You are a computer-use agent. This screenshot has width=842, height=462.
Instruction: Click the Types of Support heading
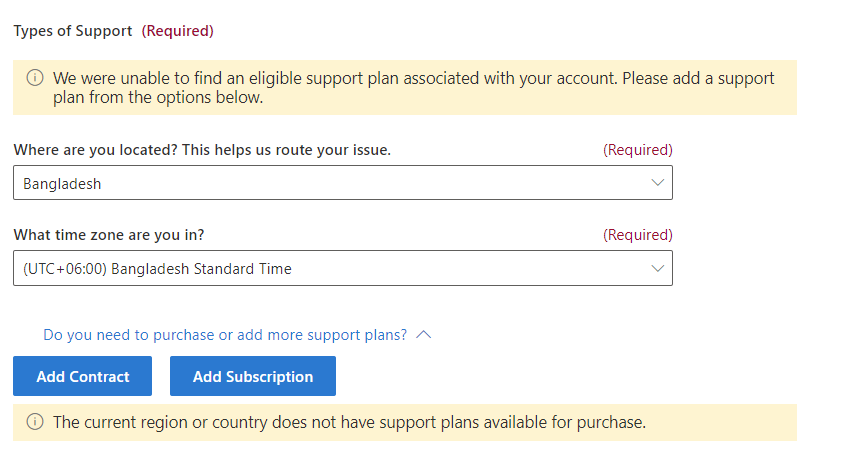click(72, 31)
